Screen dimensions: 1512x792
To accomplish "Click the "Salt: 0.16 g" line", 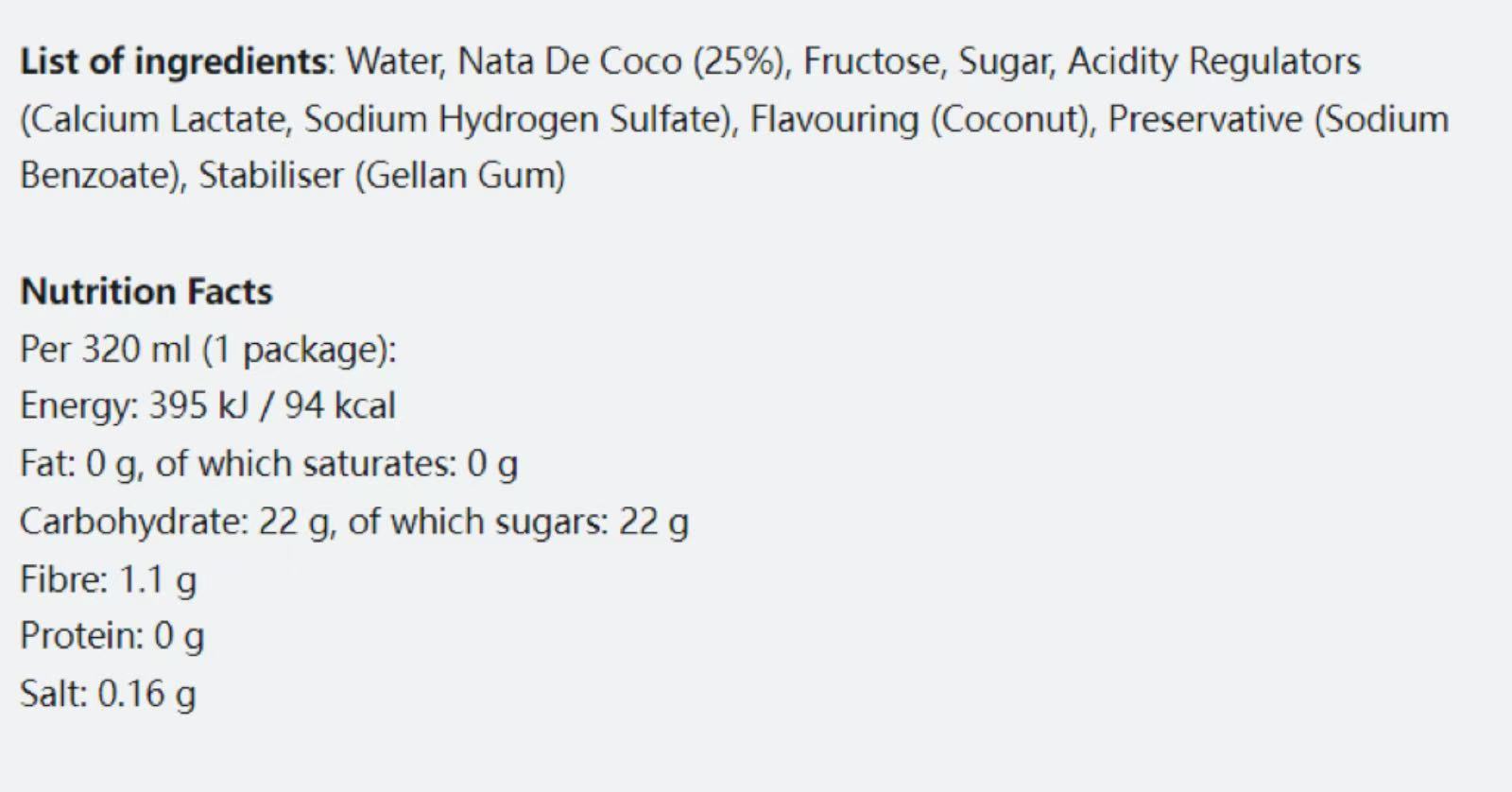I will [x=108, y=694].
